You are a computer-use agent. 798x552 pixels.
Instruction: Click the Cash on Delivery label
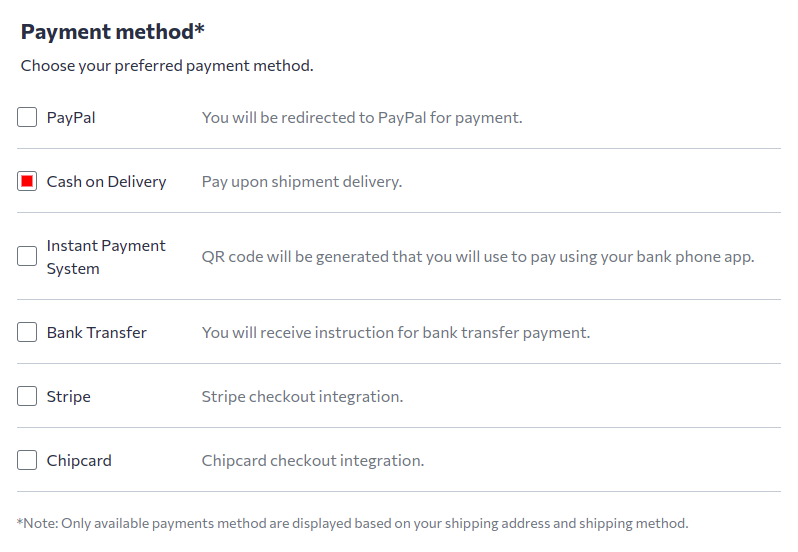click(x=106, y=182)
